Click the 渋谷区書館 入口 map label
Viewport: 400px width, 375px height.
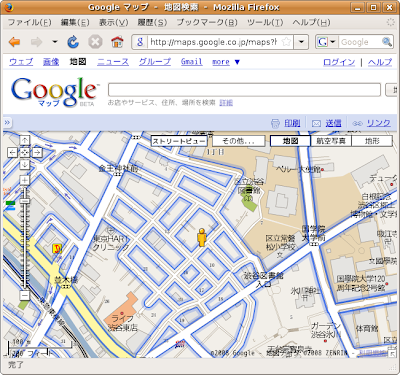(x=264, y=279)
